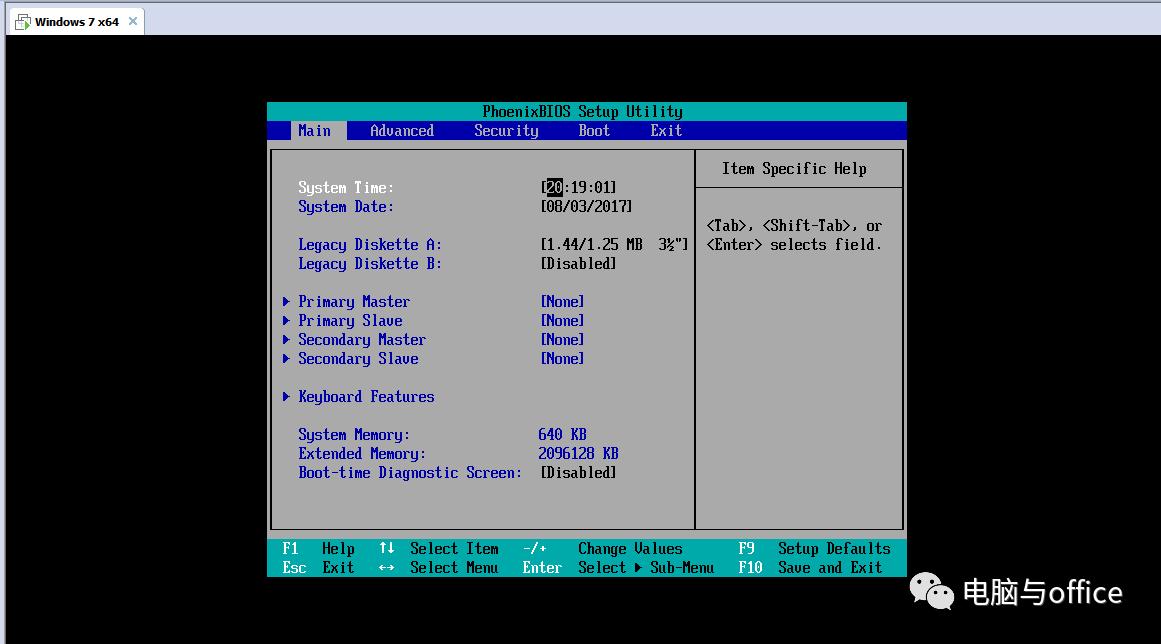Click the VM icon in Windows 7 tab
1161x644 pixels.
click(22, 22)
